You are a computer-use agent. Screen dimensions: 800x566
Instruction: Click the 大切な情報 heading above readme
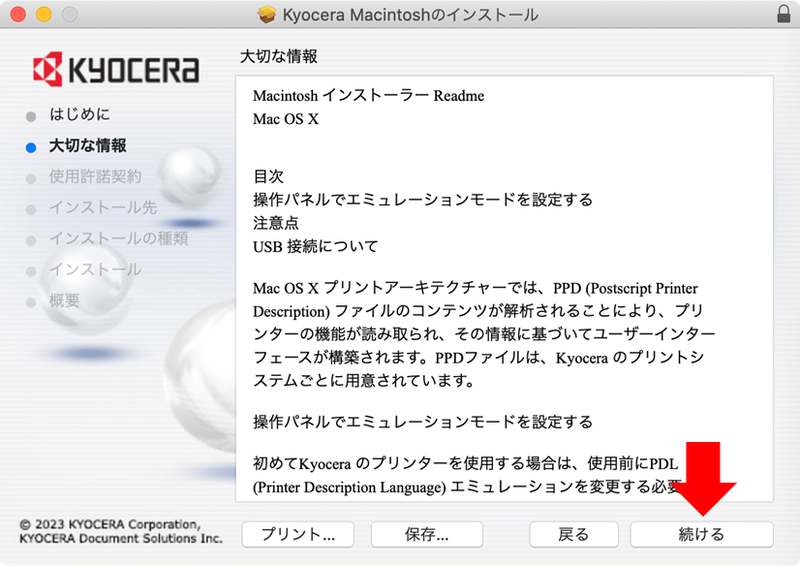pos(279,56)
